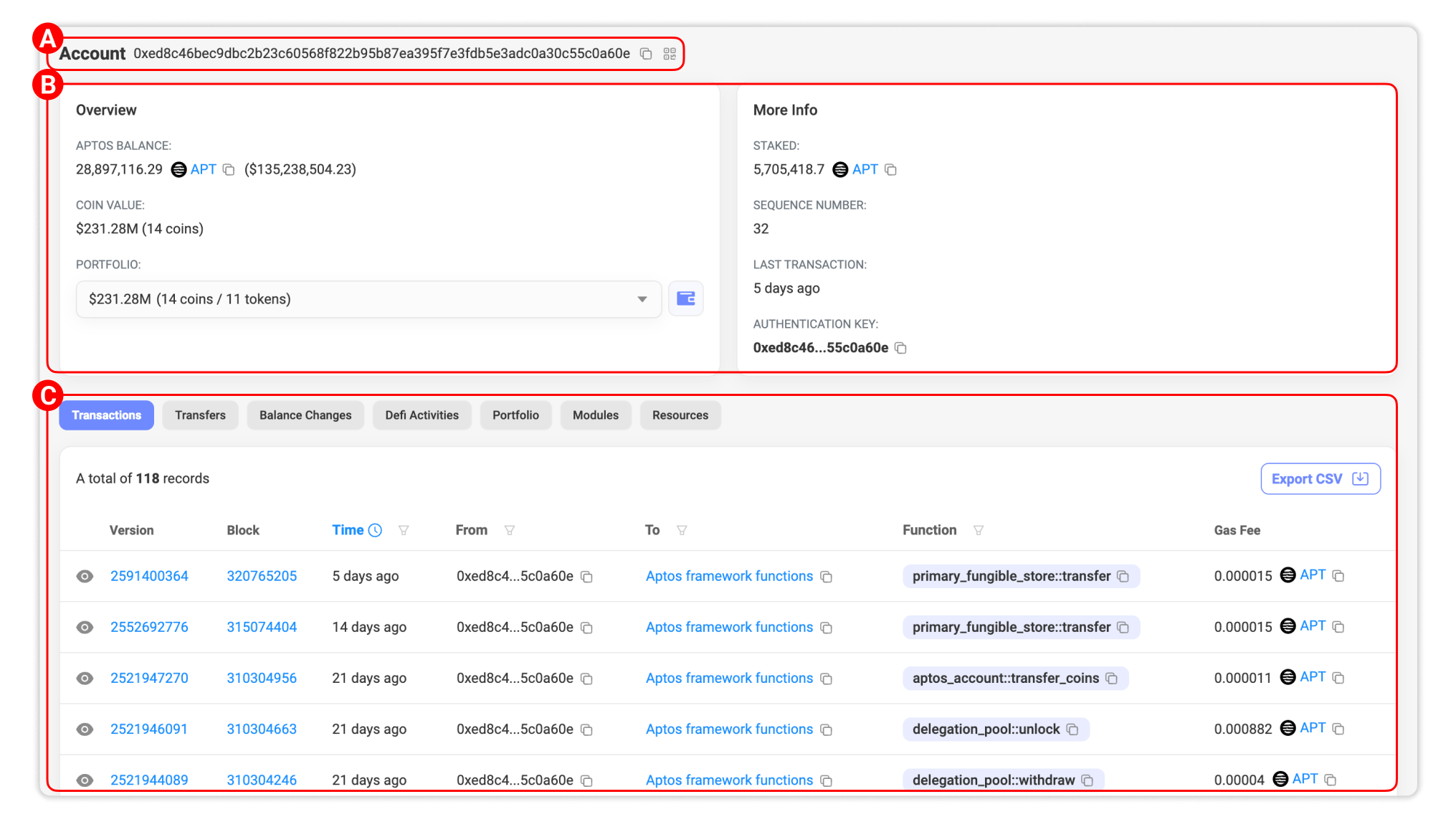This screenshot has width=1456, height=822.
Task: Copy the account address next to Account
Action: click(646, 54)
